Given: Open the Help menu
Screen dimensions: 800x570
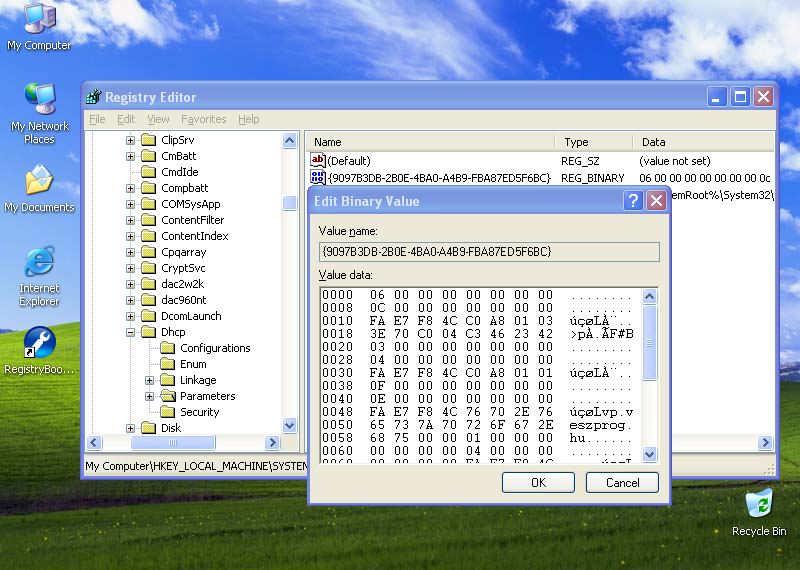Looking at the screenshot, I should [x=248, y=119].
